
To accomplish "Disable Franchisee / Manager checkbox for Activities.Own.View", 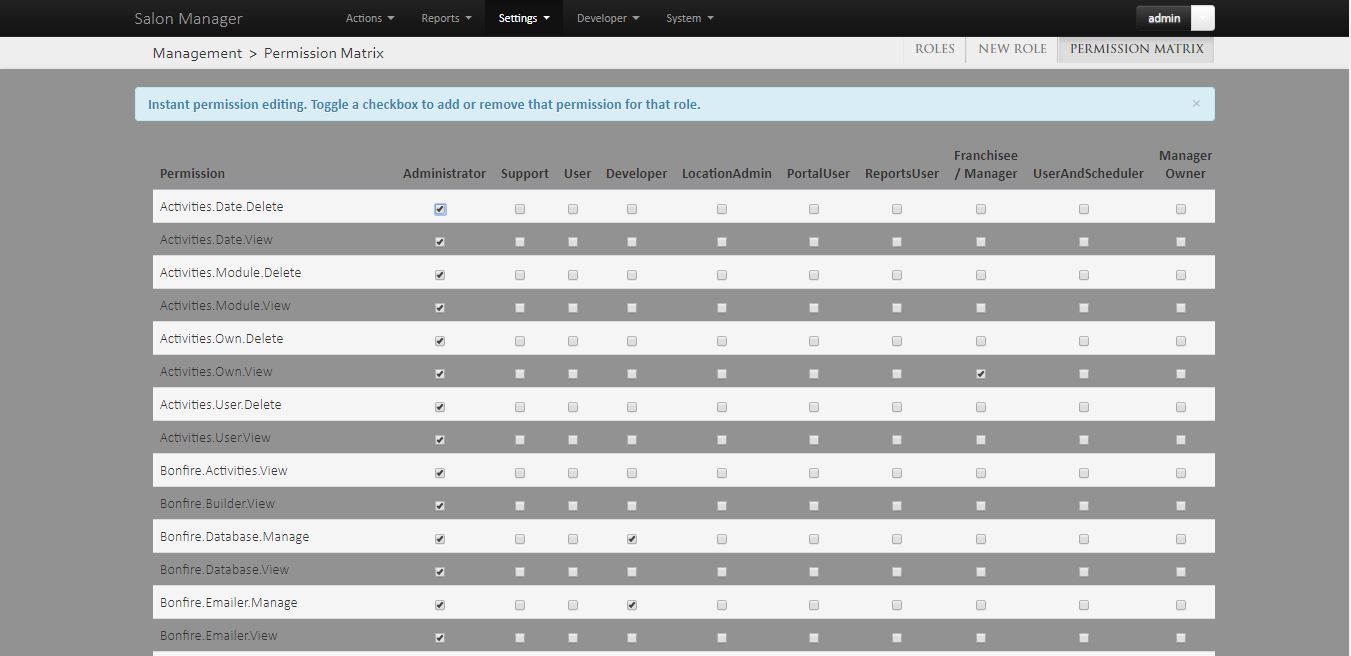I will pyautogui.click(x=980, y=373).
